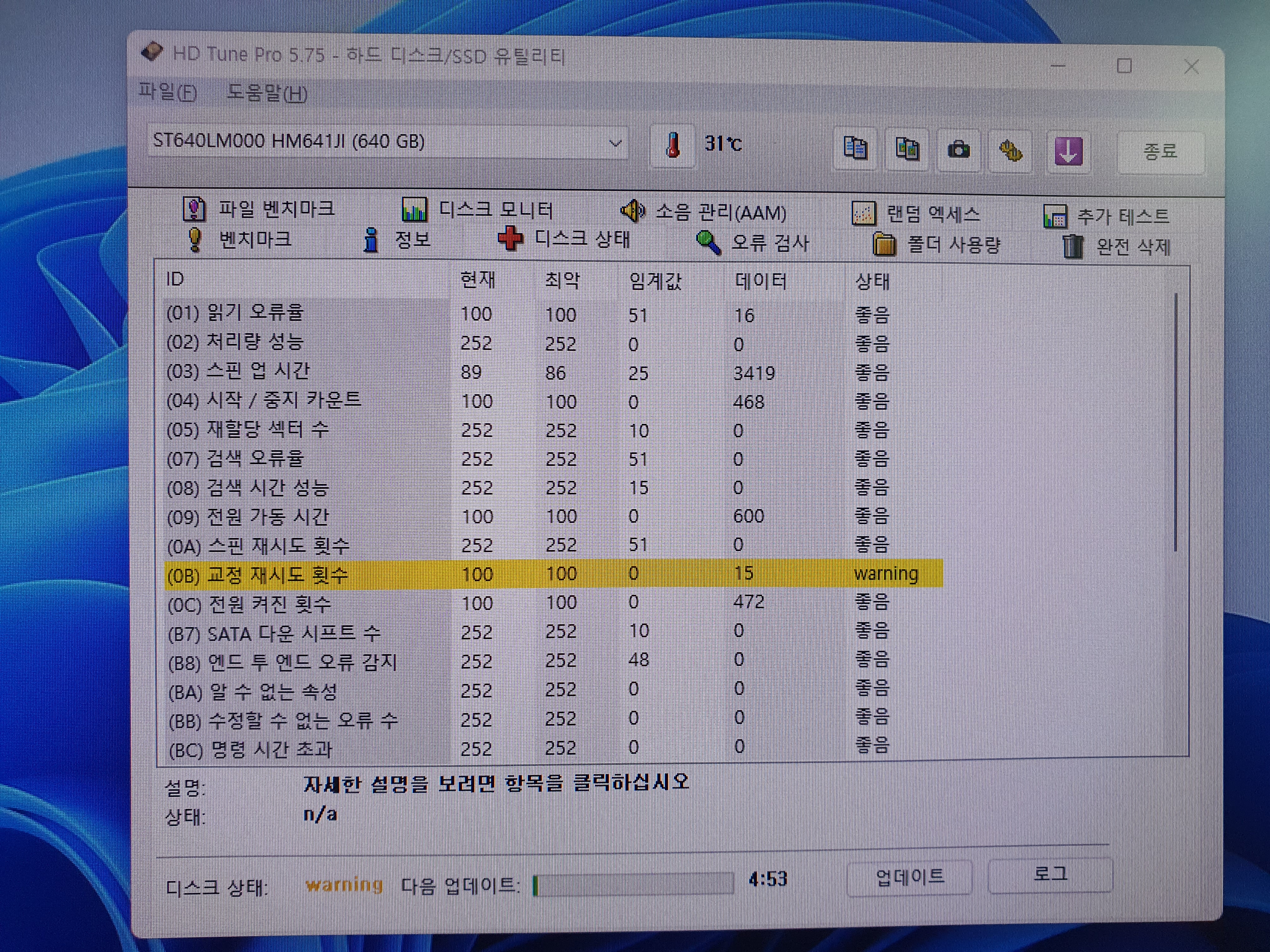Select the 디스크 상태 tab
This screenshot has height=952, width=1270.
564,239
